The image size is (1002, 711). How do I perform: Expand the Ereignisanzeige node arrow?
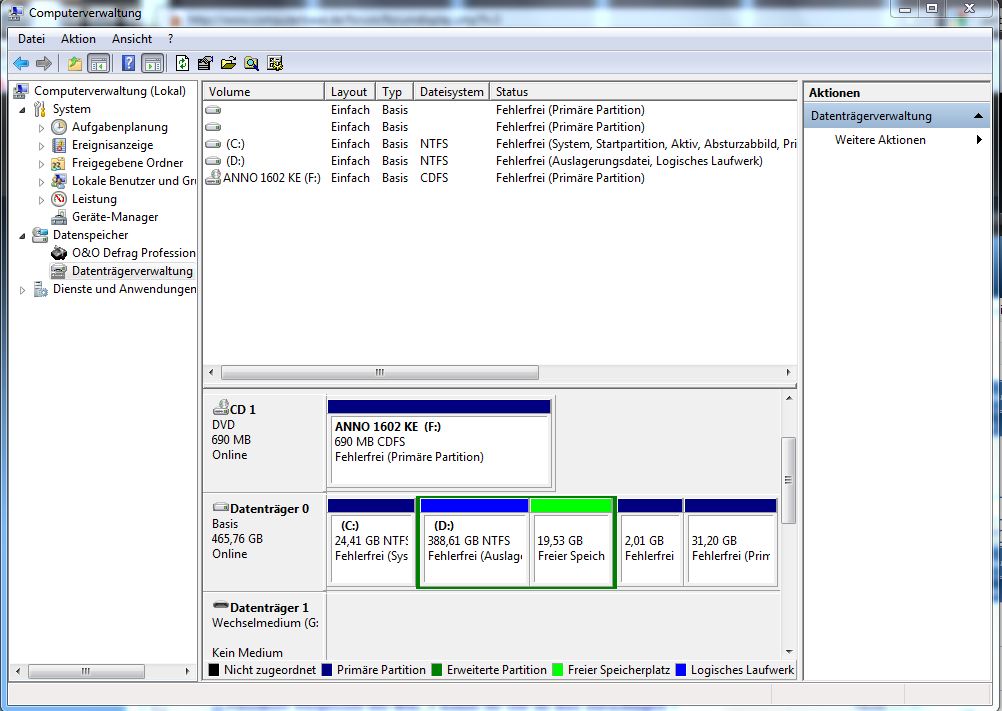[x=42, y=145]
